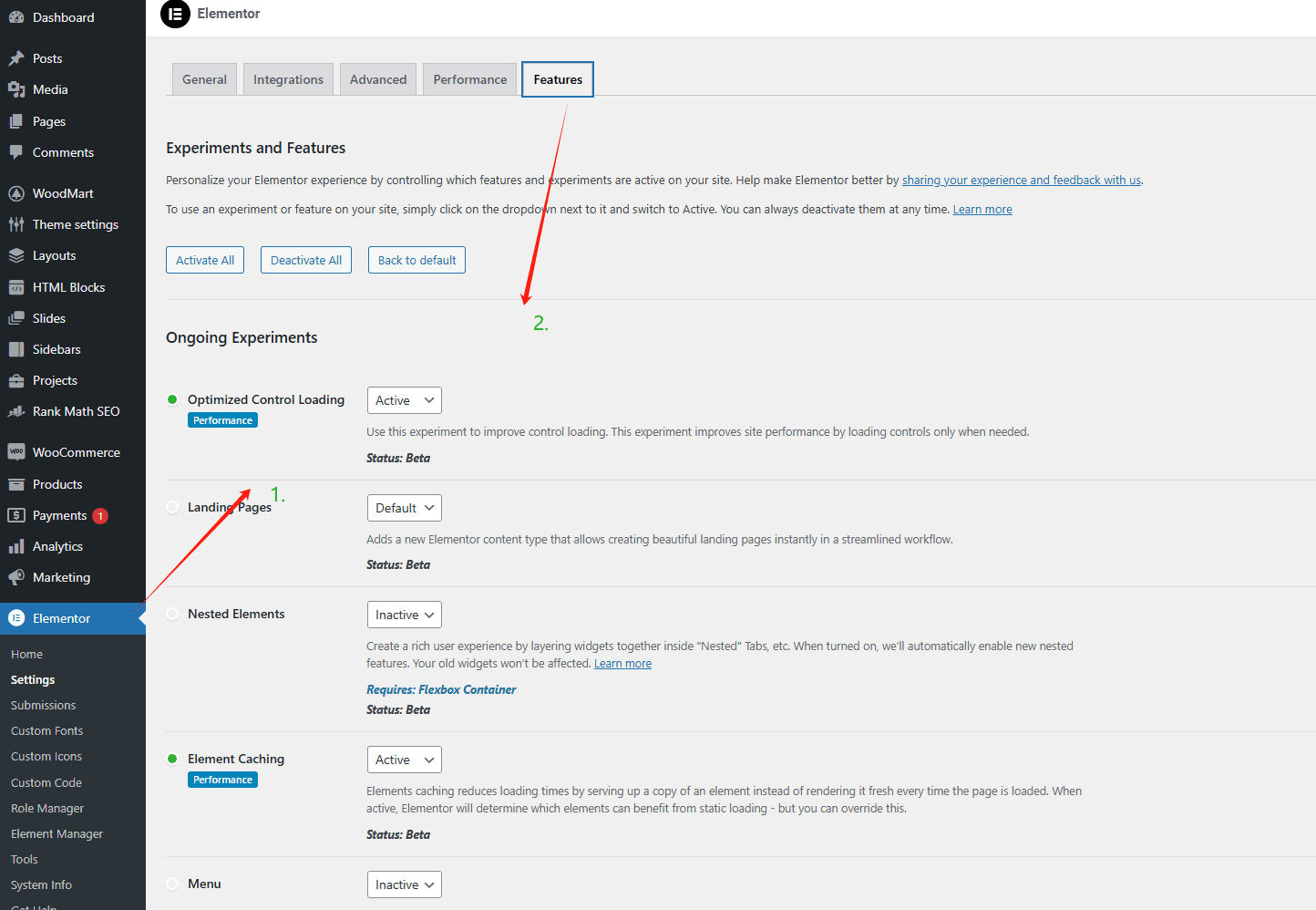1316x910 pixels.
Task: Click the Posts pin icon
Action: click(x=16, y=58)
